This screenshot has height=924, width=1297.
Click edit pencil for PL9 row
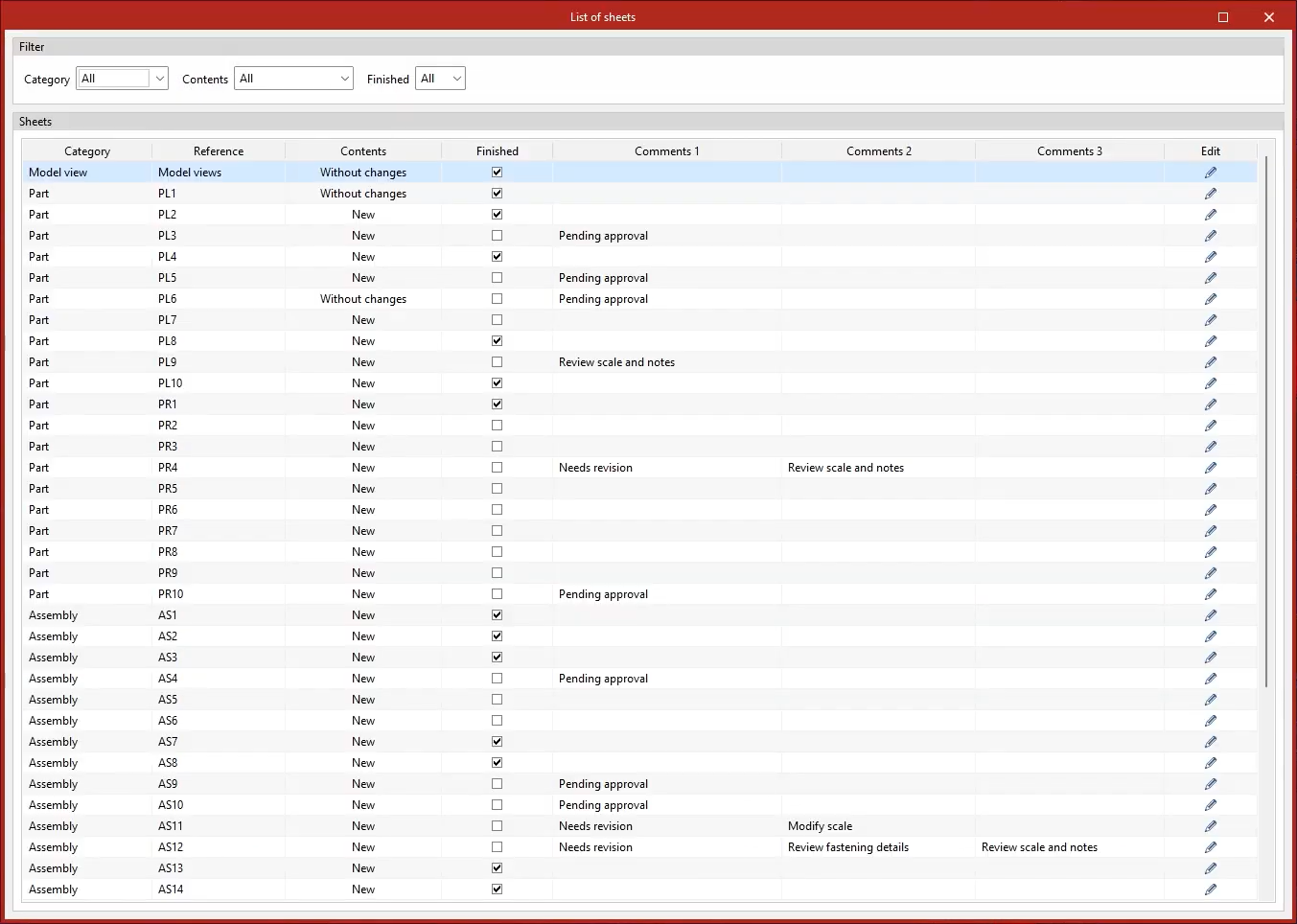click(x=1211, y=362)
